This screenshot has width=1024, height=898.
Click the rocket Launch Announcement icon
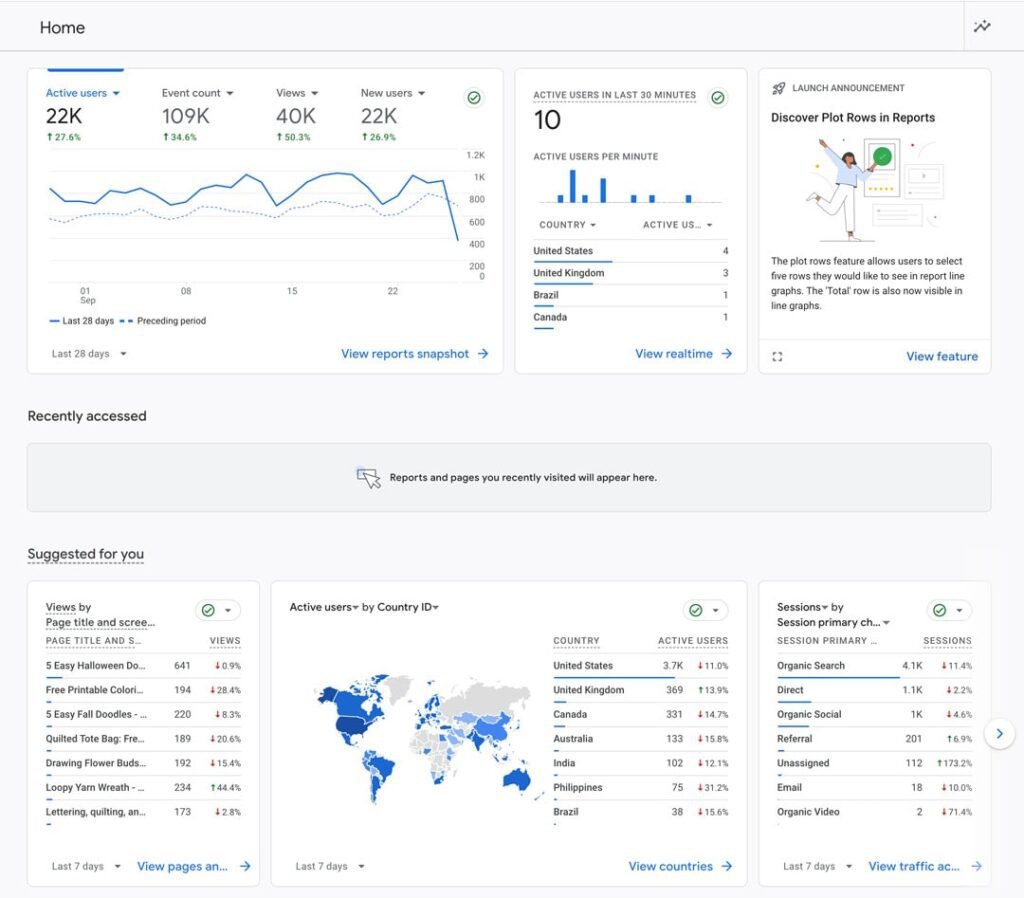[x=778, y=88]
